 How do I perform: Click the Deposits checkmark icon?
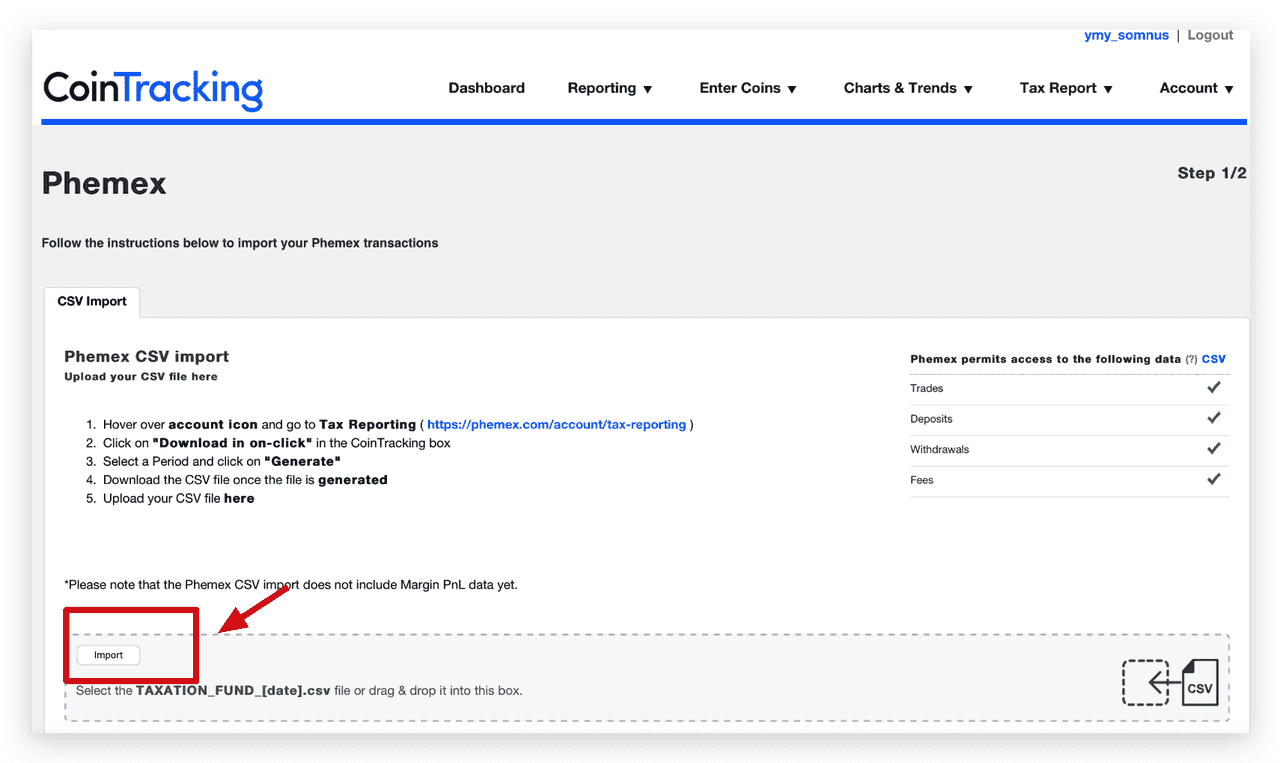tap(1214, 418)
